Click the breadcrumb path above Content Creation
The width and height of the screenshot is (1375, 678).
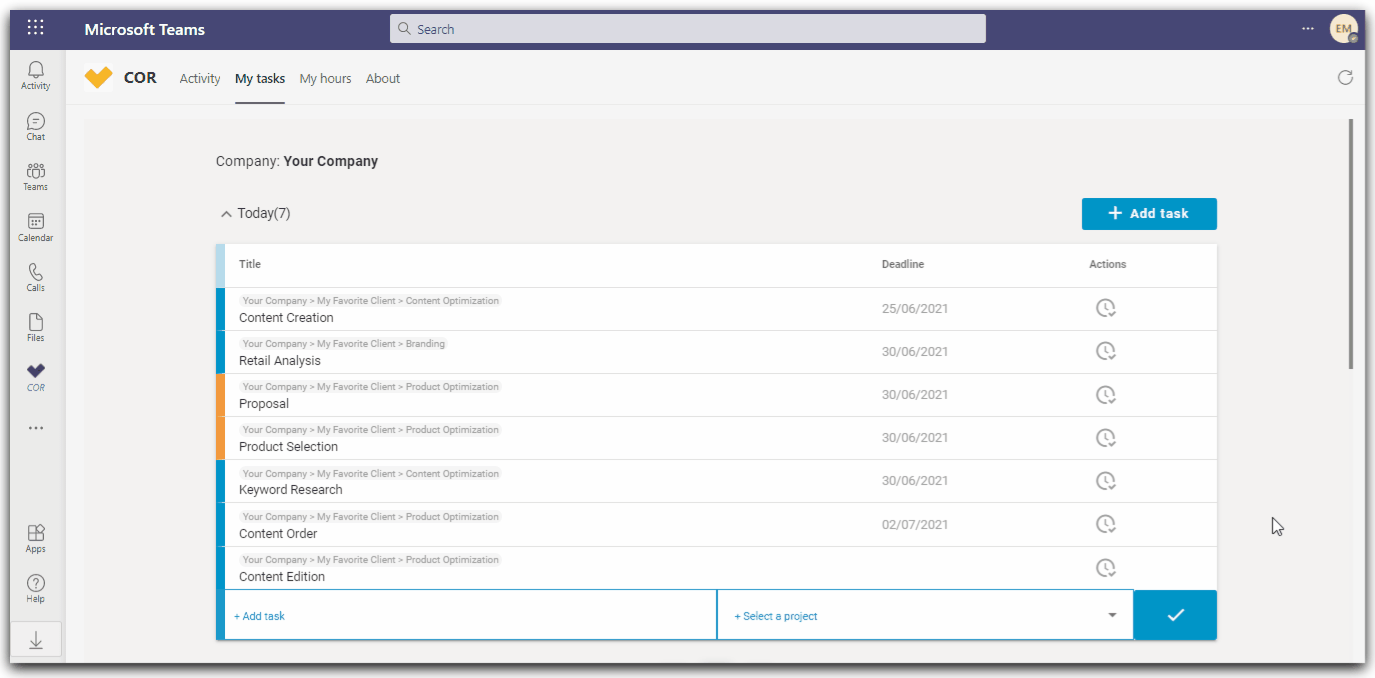coord(371,301)
